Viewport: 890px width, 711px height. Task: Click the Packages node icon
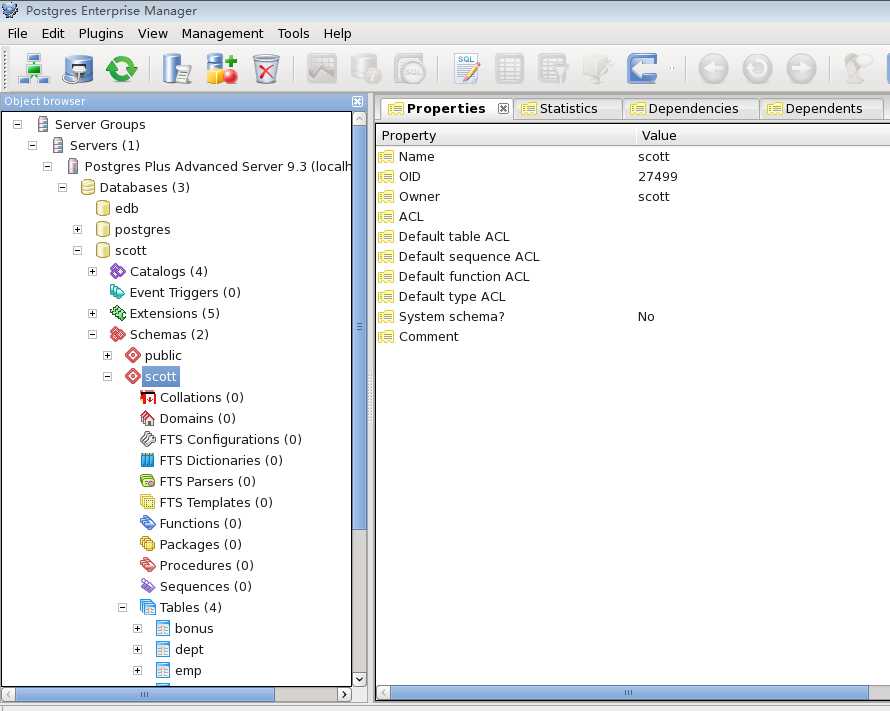tap(148, 544)
